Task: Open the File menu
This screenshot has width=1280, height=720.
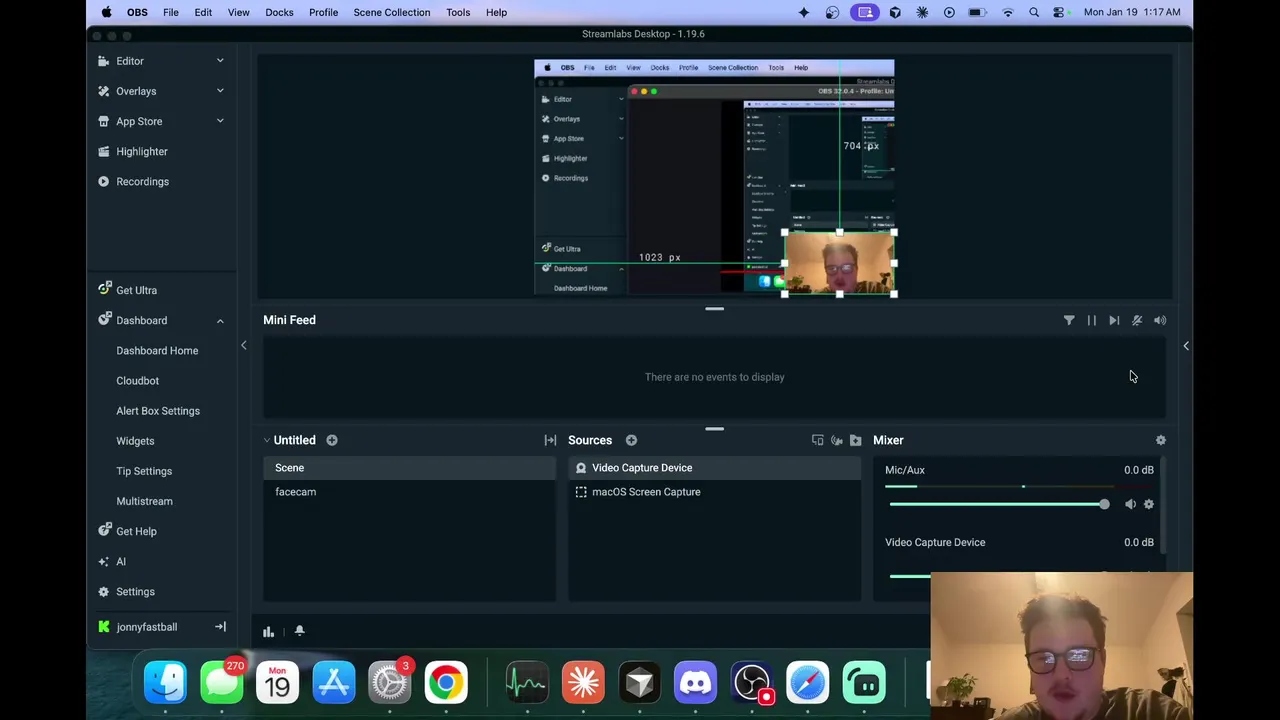Action: coord(171,12)
